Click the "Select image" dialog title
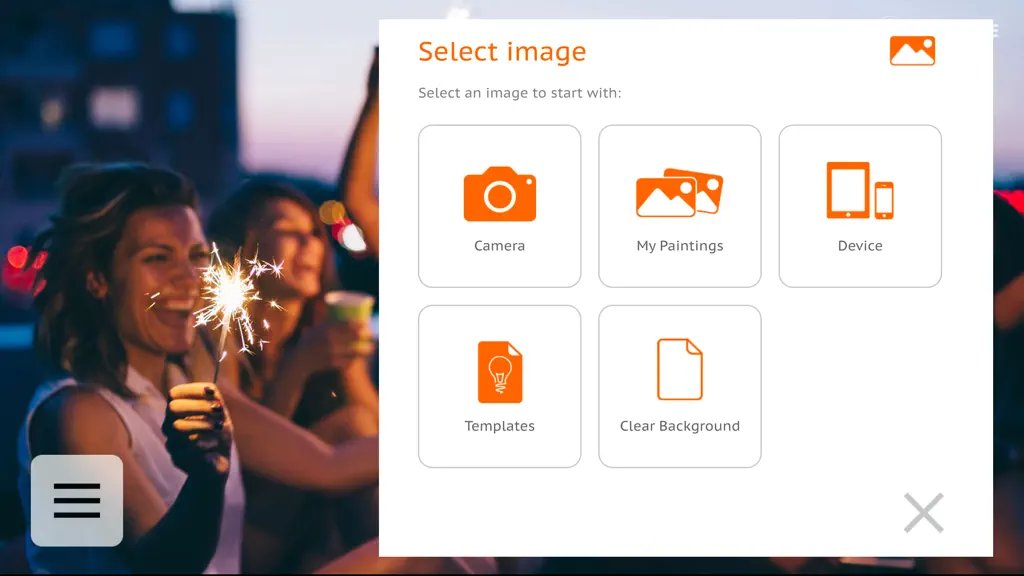The image size is (1024, 576). pos(502,52)
